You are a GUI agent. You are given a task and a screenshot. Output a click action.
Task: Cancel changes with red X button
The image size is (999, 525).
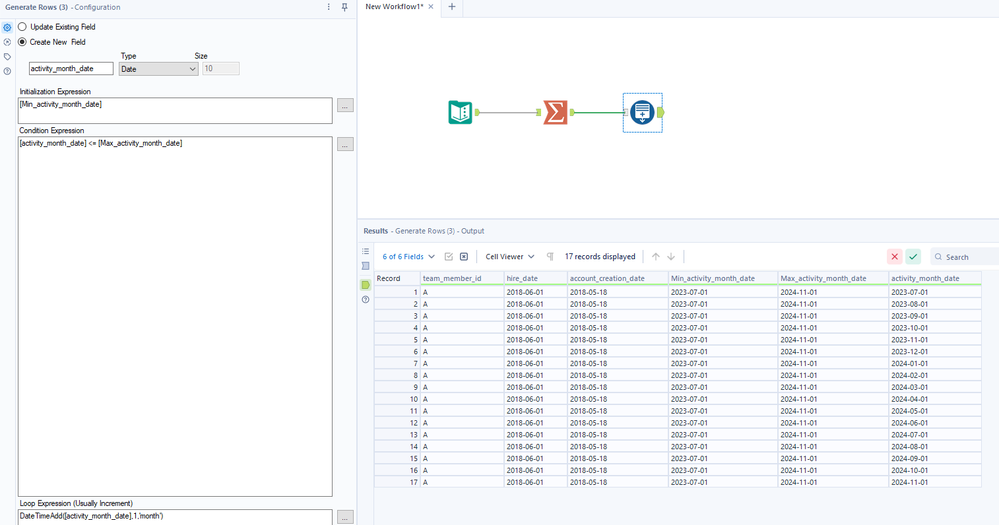point(895,257)
